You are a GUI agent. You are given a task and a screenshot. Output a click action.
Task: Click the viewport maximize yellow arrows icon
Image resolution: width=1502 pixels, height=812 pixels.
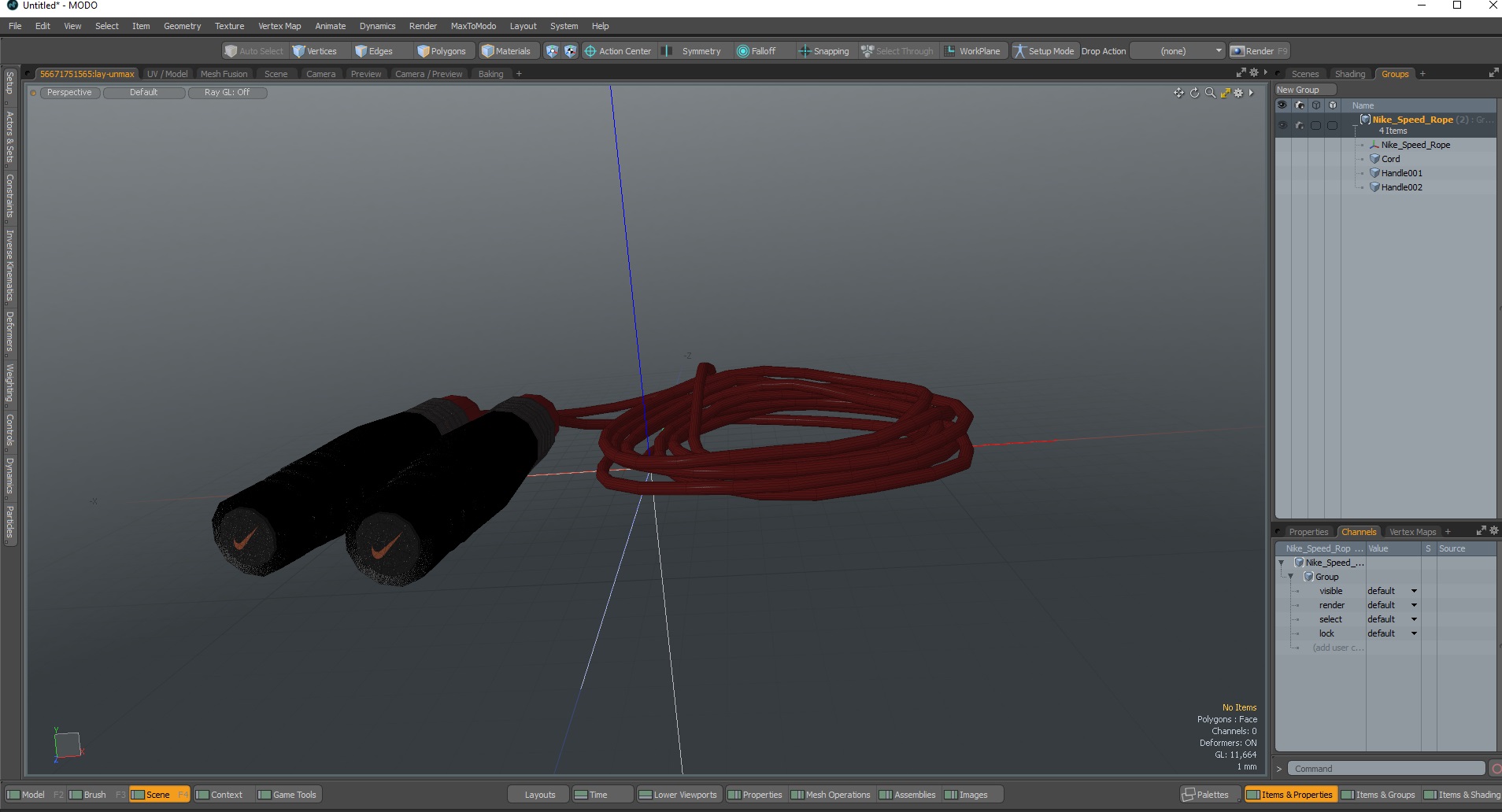pos(1225,93)
